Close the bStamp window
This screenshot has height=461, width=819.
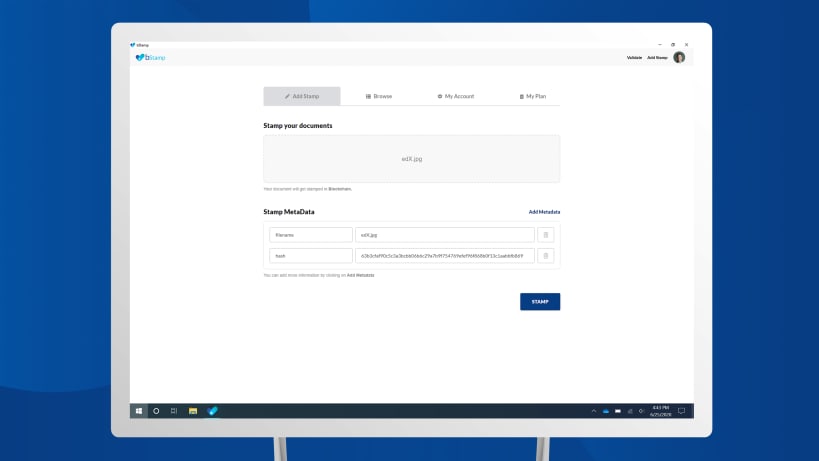pyautogui.click(x=686, y=45)
